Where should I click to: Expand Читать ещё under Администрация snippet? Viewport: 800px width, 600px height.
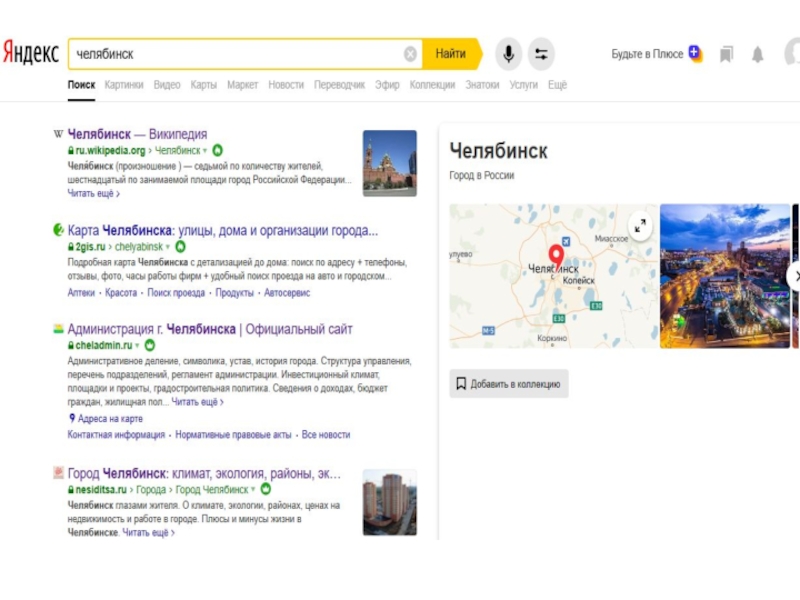(197, 402)
